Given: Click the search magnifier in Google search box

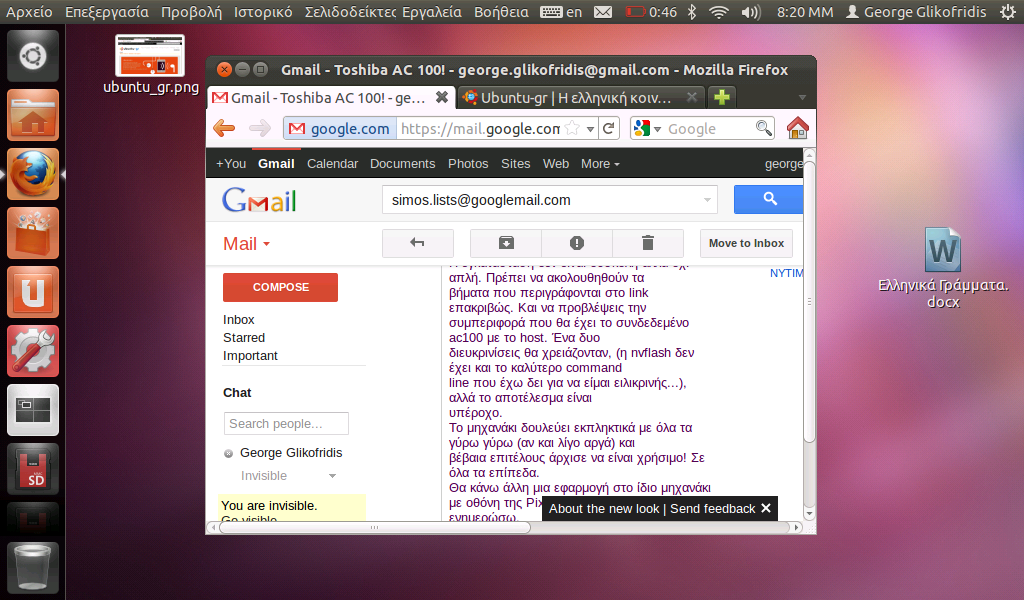Looking at the screenshot, I should click(x=763, y=128).
